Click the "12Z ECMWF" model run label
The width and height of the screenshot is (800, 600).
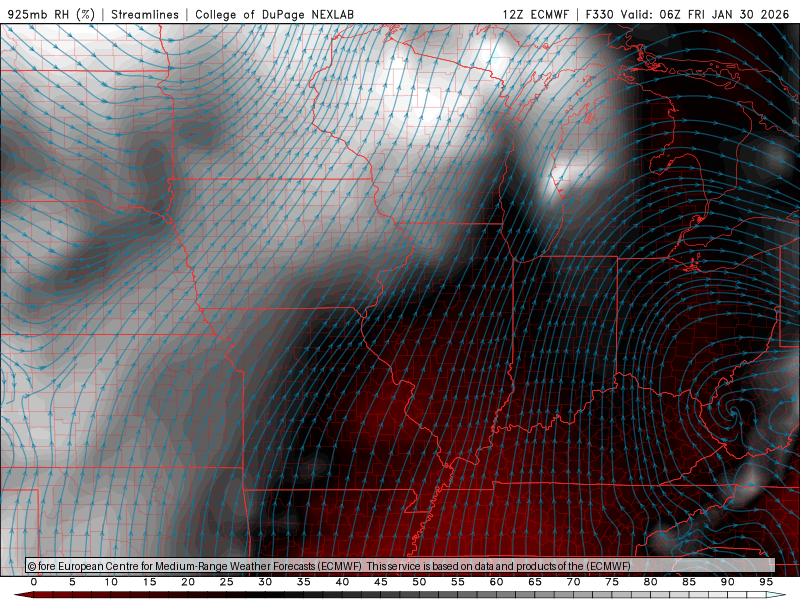click(x=535, y=14)
